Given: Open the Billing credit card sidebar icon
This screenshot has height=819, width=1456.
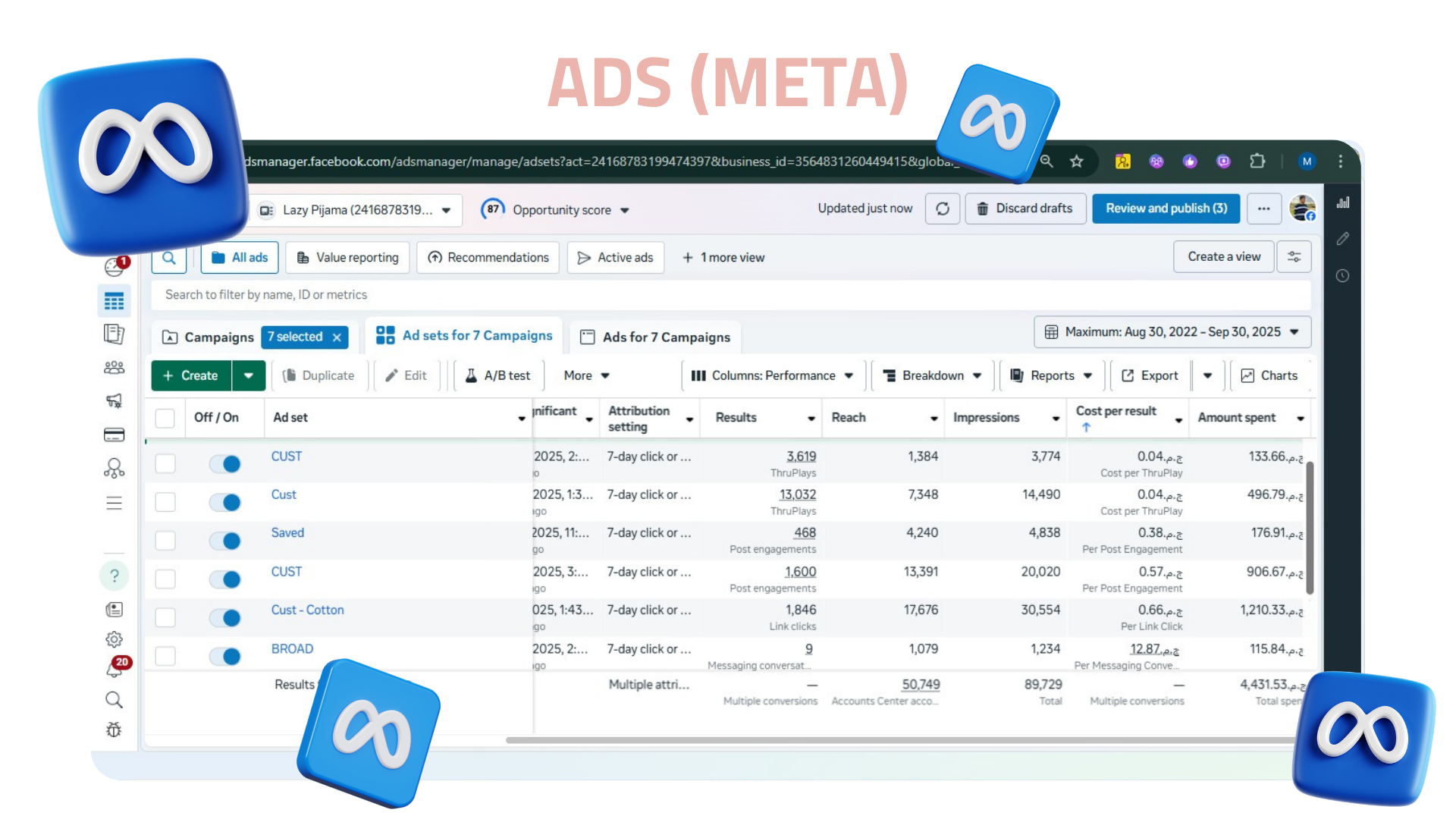Looking at the screenshot, I should (114, 435).
